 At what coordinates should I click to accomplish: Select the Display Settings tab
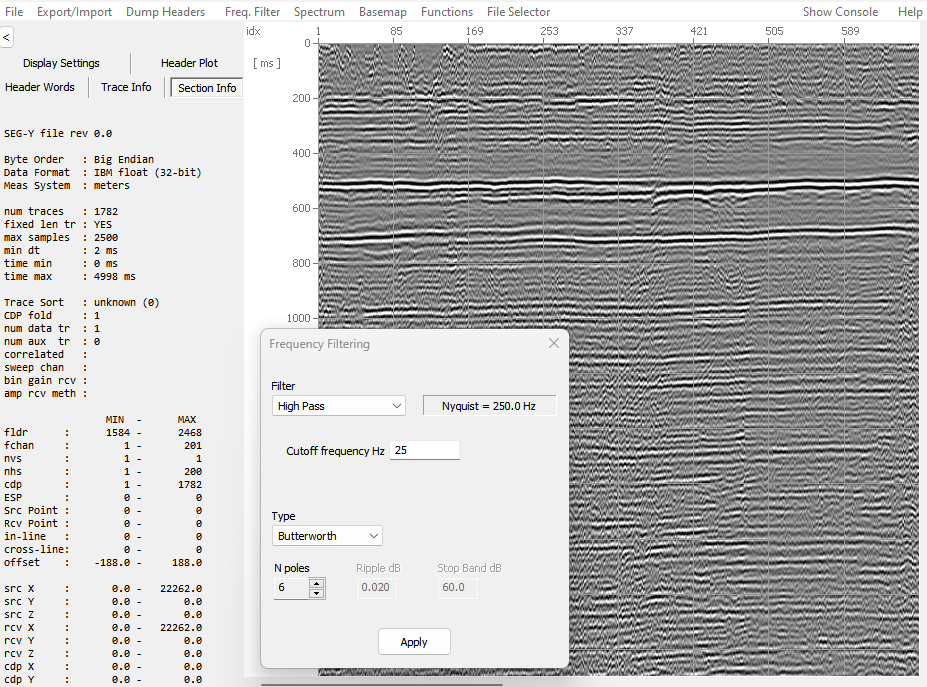point(61,63)
